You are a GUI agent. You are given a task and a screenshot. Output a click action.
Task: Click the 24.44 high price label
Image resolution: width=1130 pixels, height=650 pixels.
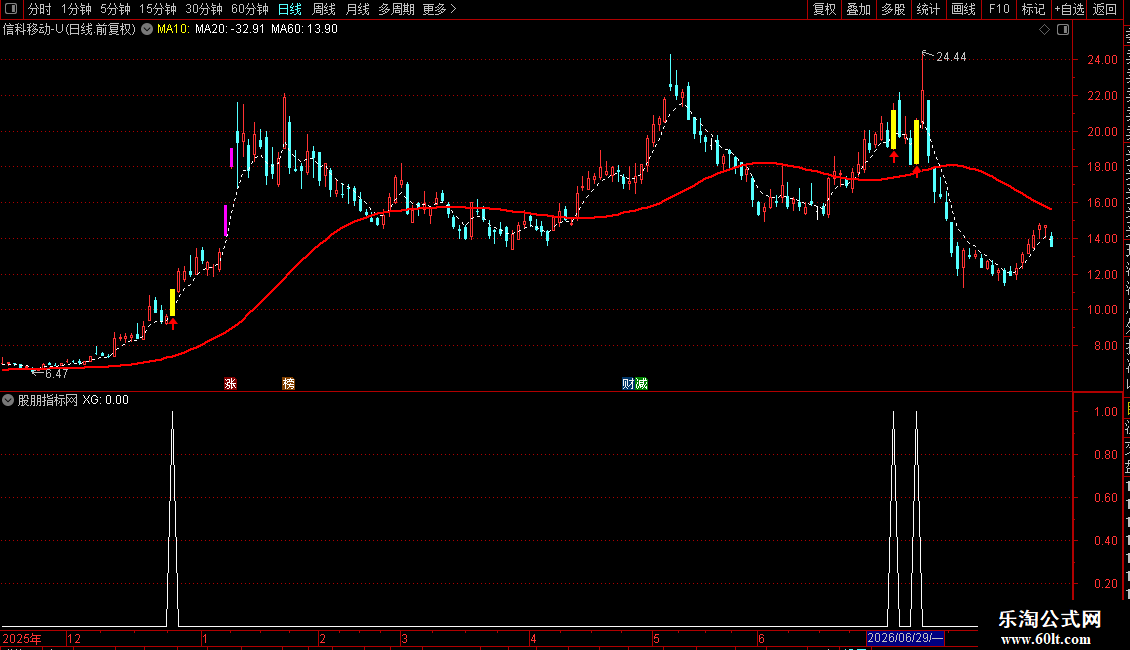point(951,57)
